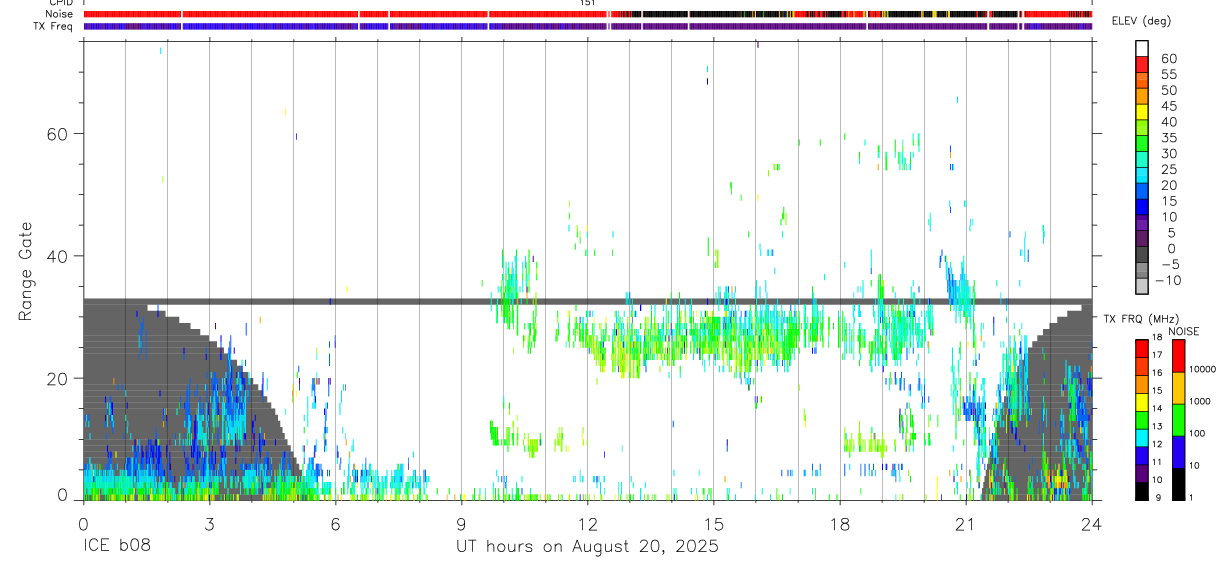
Task: Click the '25' label on ELEV colorbar
Action: click(x=1169, y=170)
